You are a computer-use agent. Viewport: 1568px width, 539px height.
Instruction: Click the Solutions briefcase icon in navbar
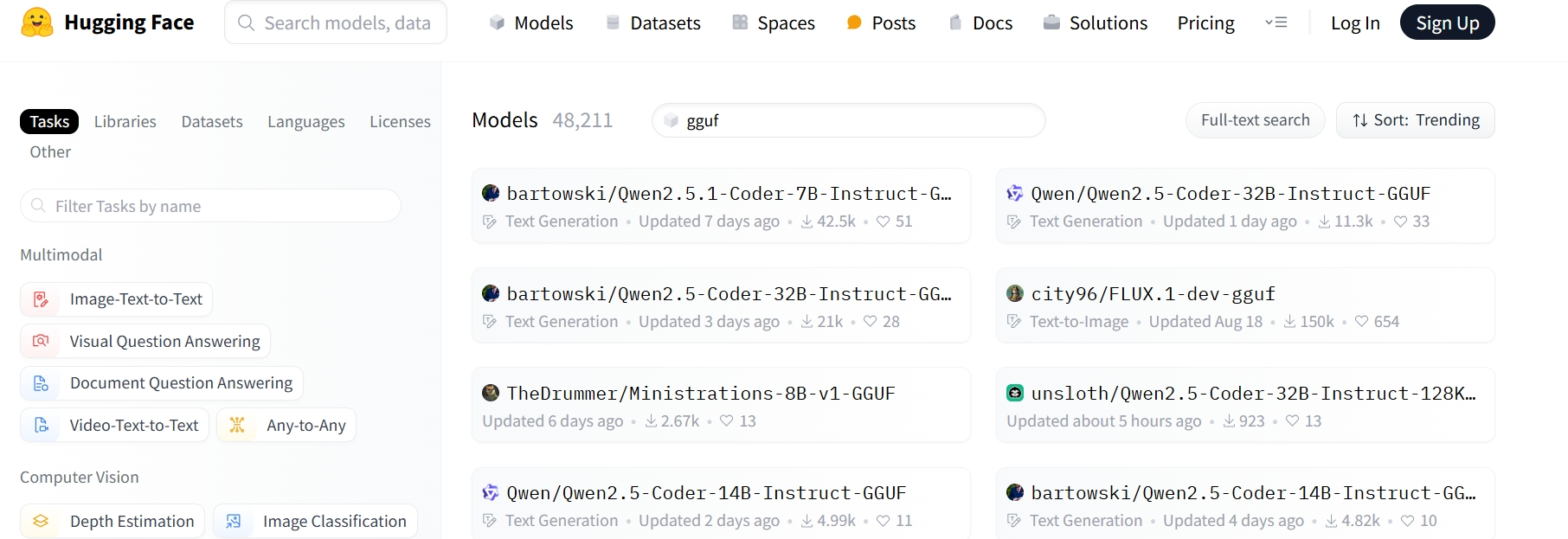[x=1051, y=22]
